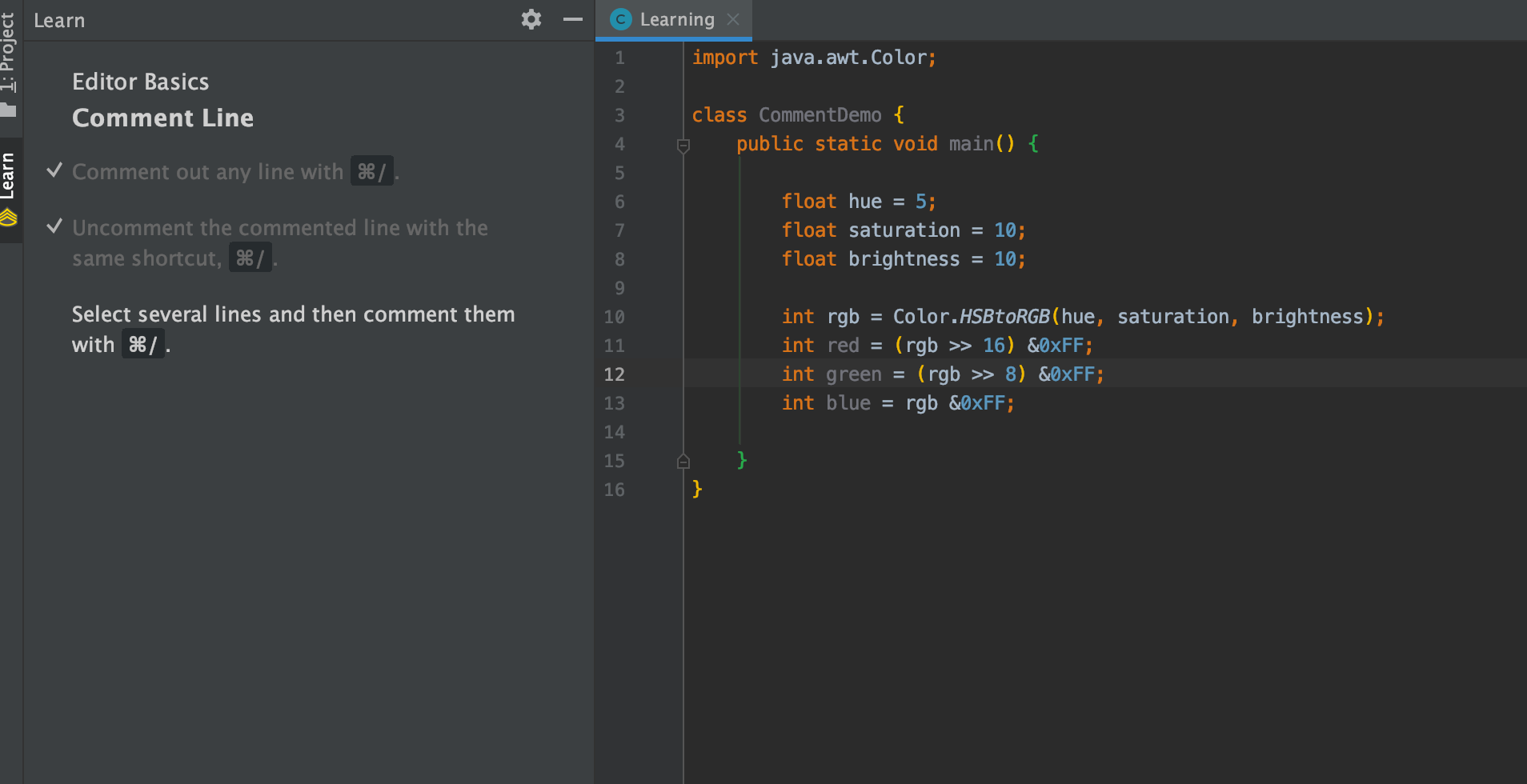Click line number 10 in the gutter
The image size is (1527, 784).
pyautogui.click(x=614, y=317)
